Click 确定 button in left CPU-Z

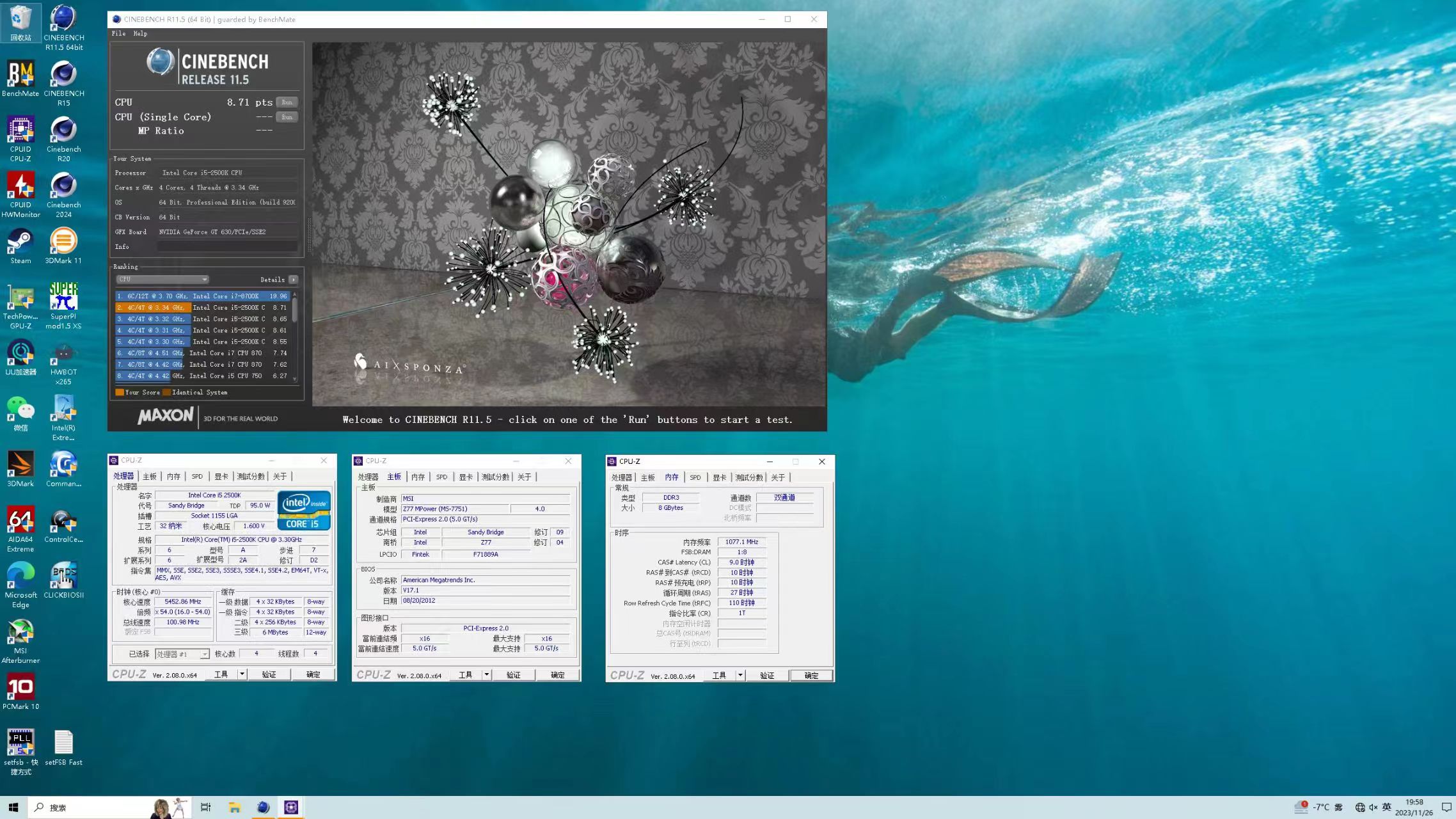pyautogui.click(x=313, y=674)
